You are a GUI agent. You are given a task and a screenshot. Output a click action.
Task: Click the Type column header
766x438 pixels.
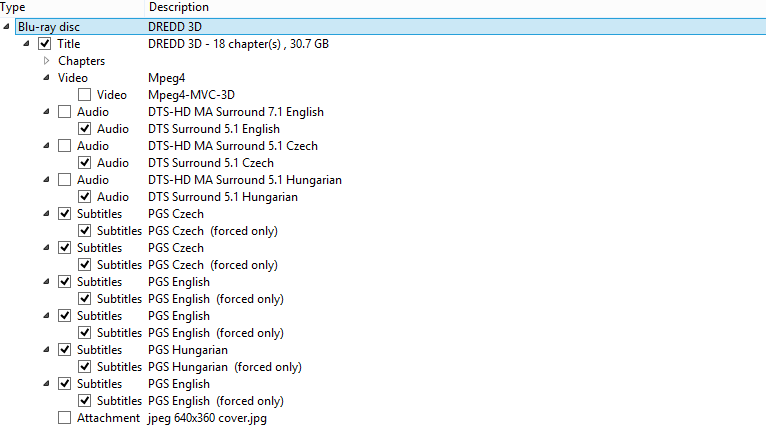tap(72, 7)
